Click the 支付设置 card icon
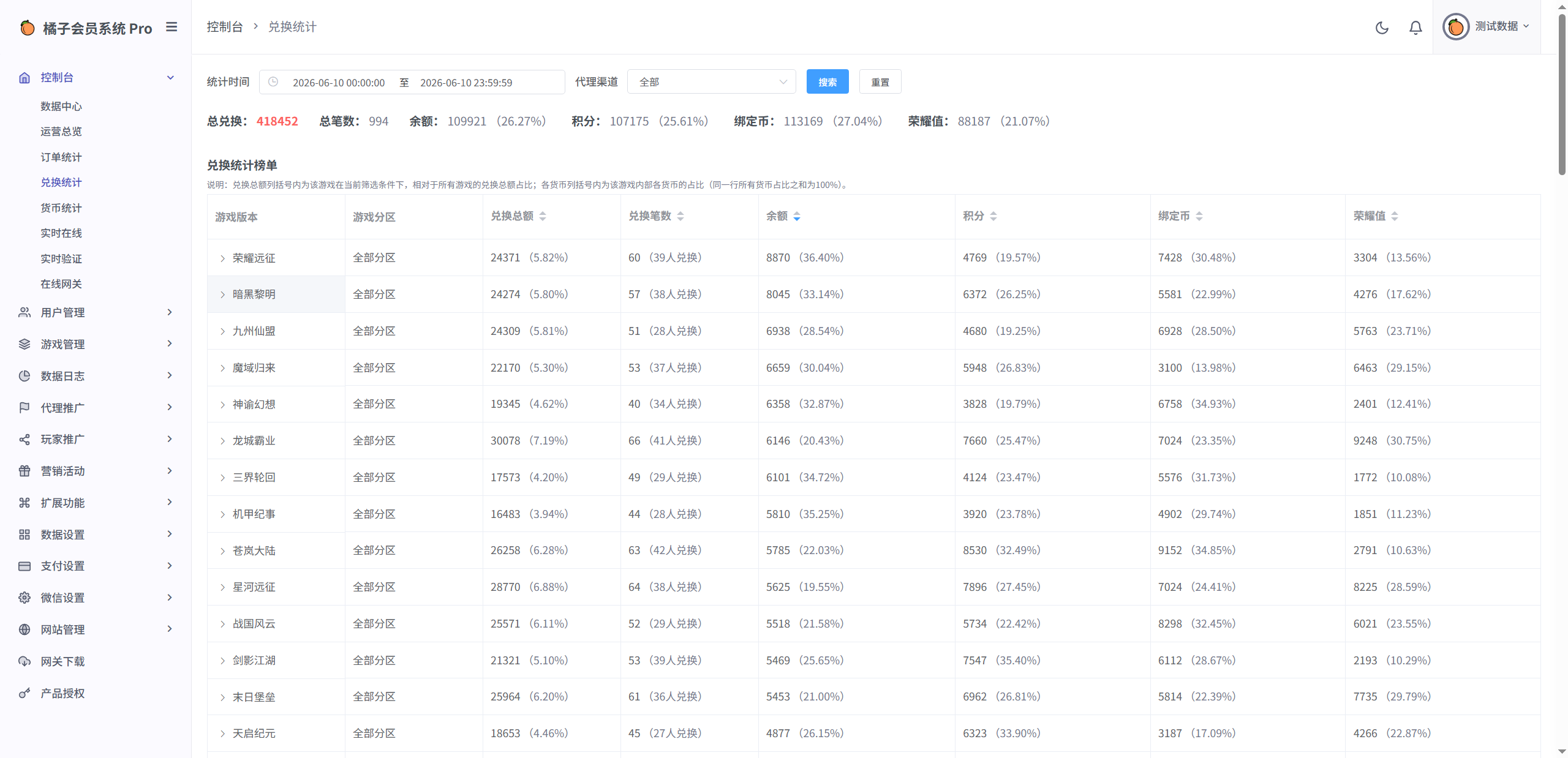Screen dimensions: 1568x758 click(x=24, y=566)
